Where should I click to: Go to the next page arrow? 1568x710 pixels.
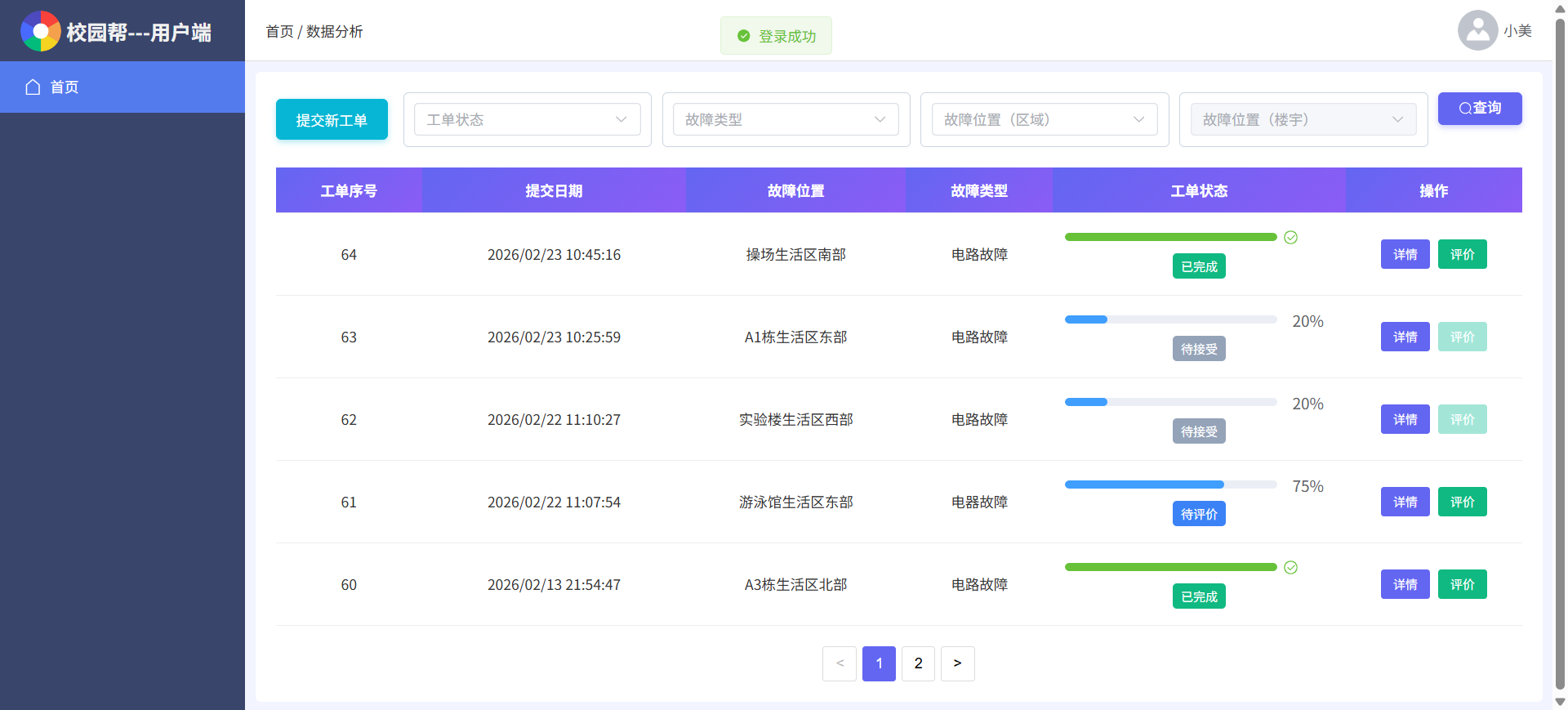(x=957, y=663)
